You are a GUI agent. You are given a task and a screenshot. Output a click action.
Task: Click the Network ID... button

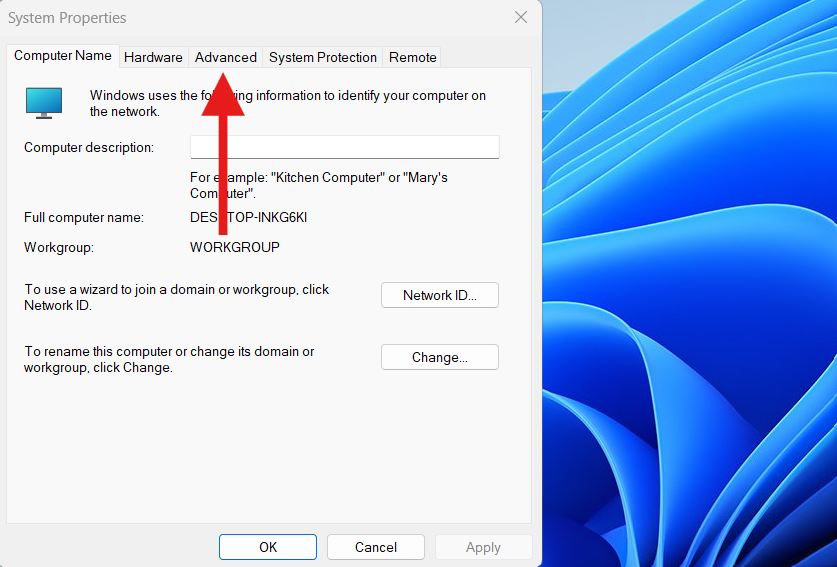tap(440, 295)
